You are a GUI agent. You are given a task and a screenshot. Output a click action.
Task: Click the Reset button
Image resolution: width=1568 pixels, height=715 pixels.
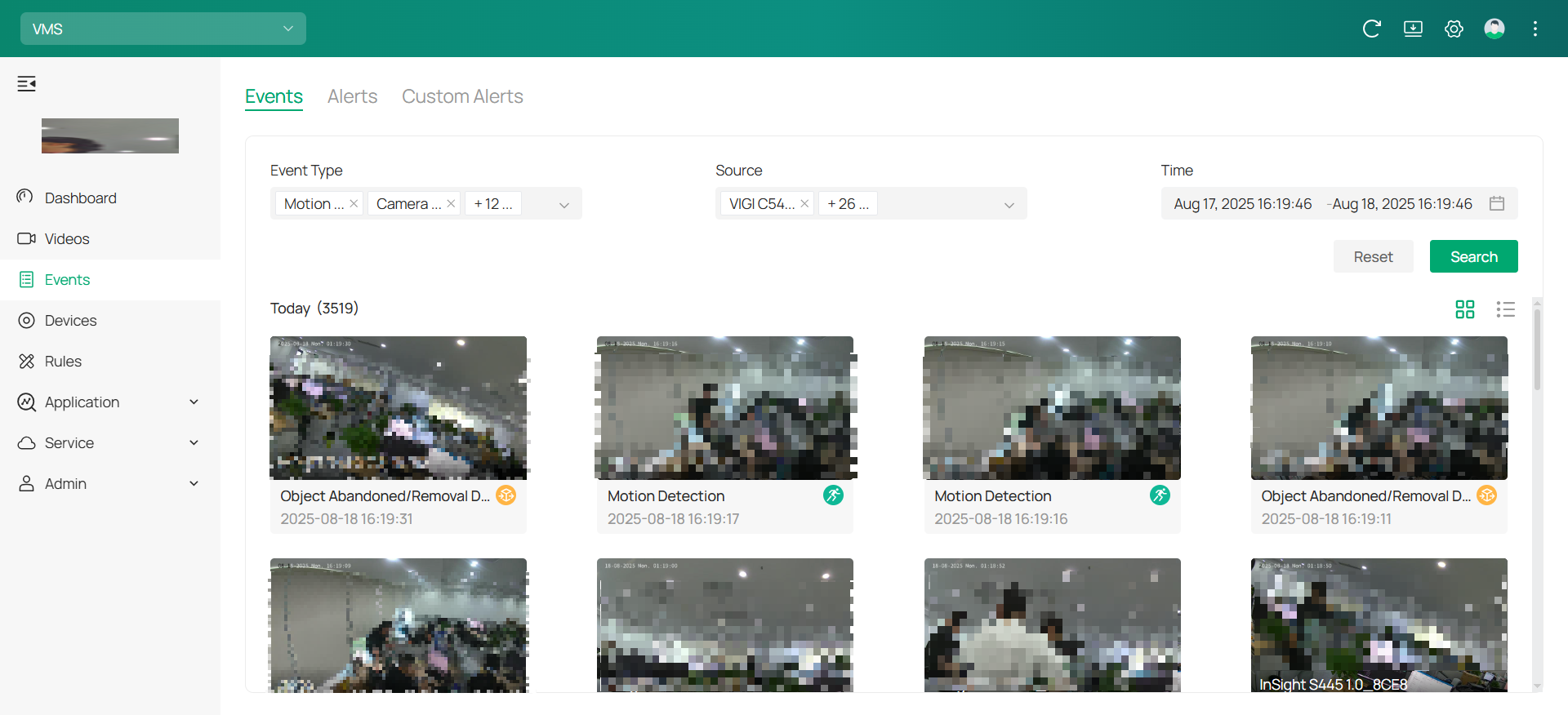(1373, 256)
